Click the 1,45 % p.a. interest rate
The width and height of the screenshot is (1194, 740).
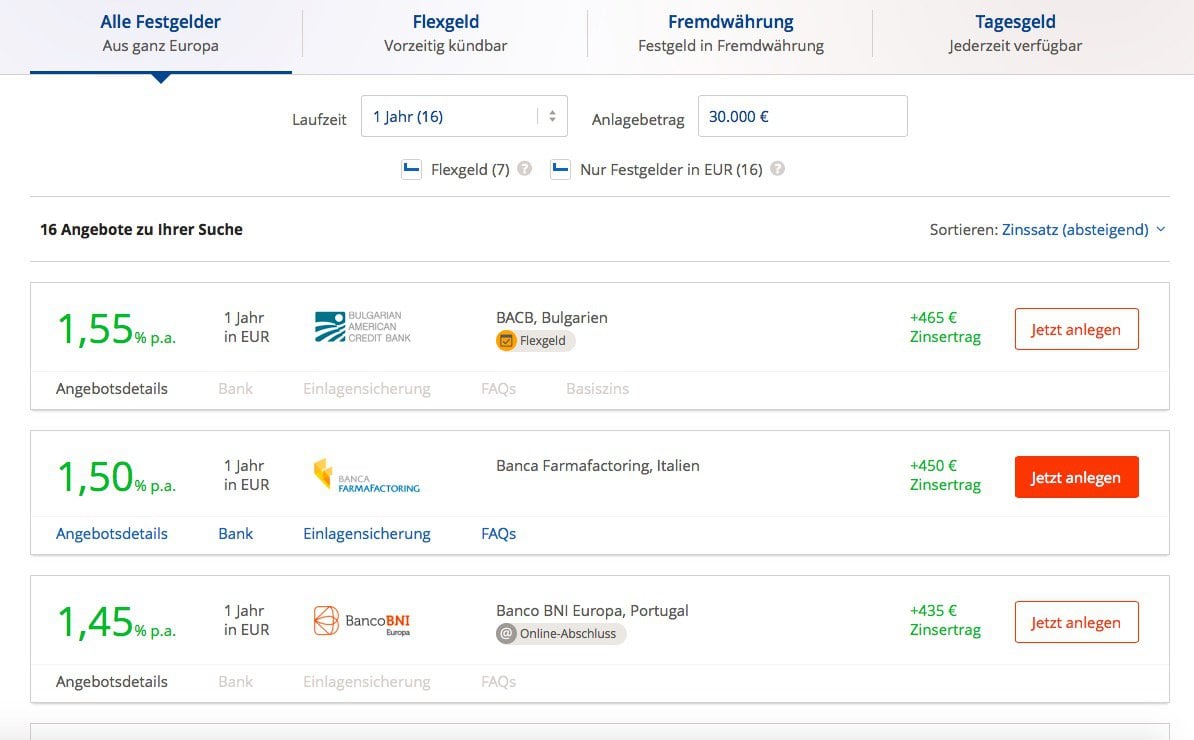117,622
